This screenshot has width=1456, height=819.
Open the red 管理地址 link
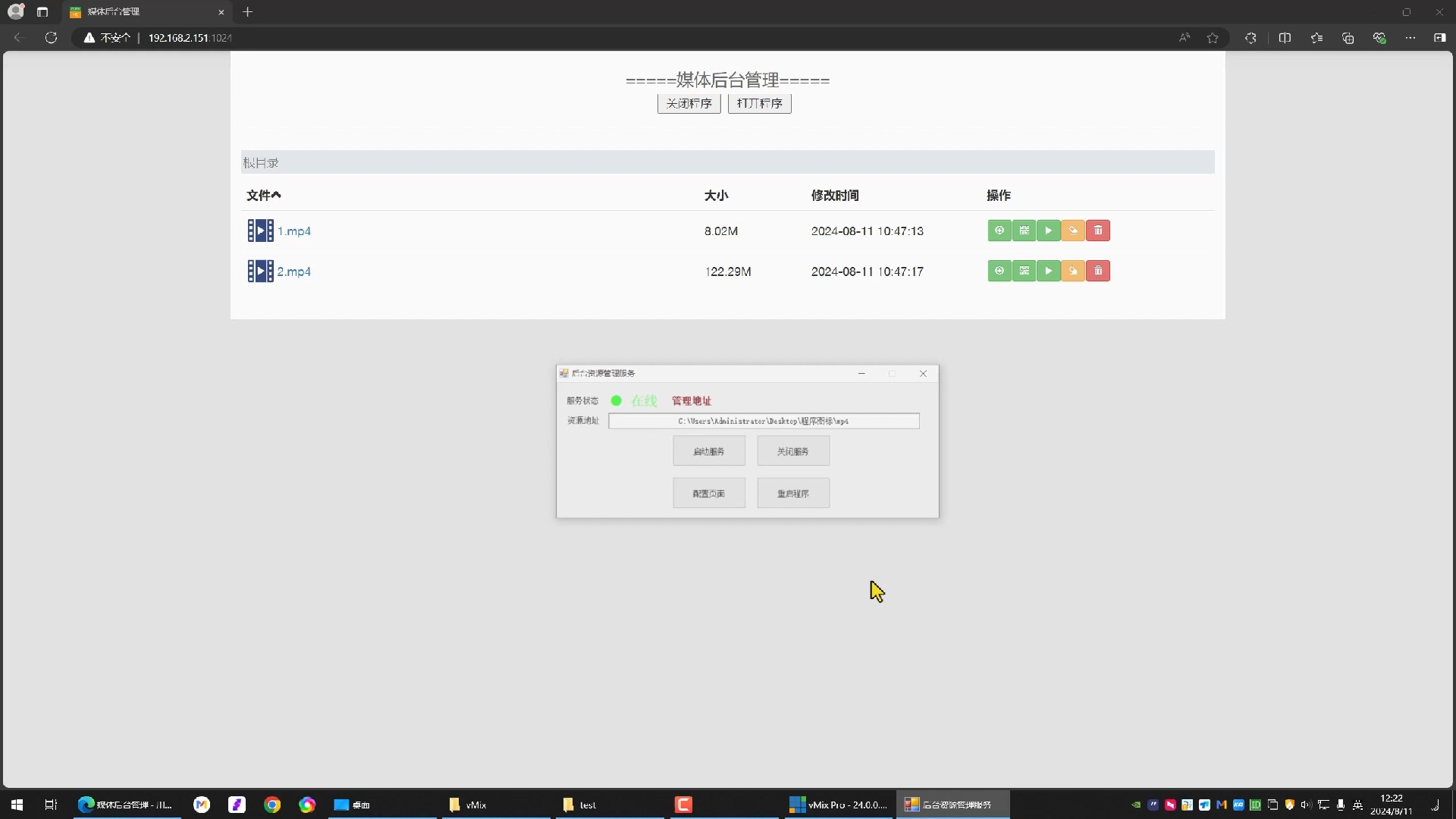click(x=692, y=400)
